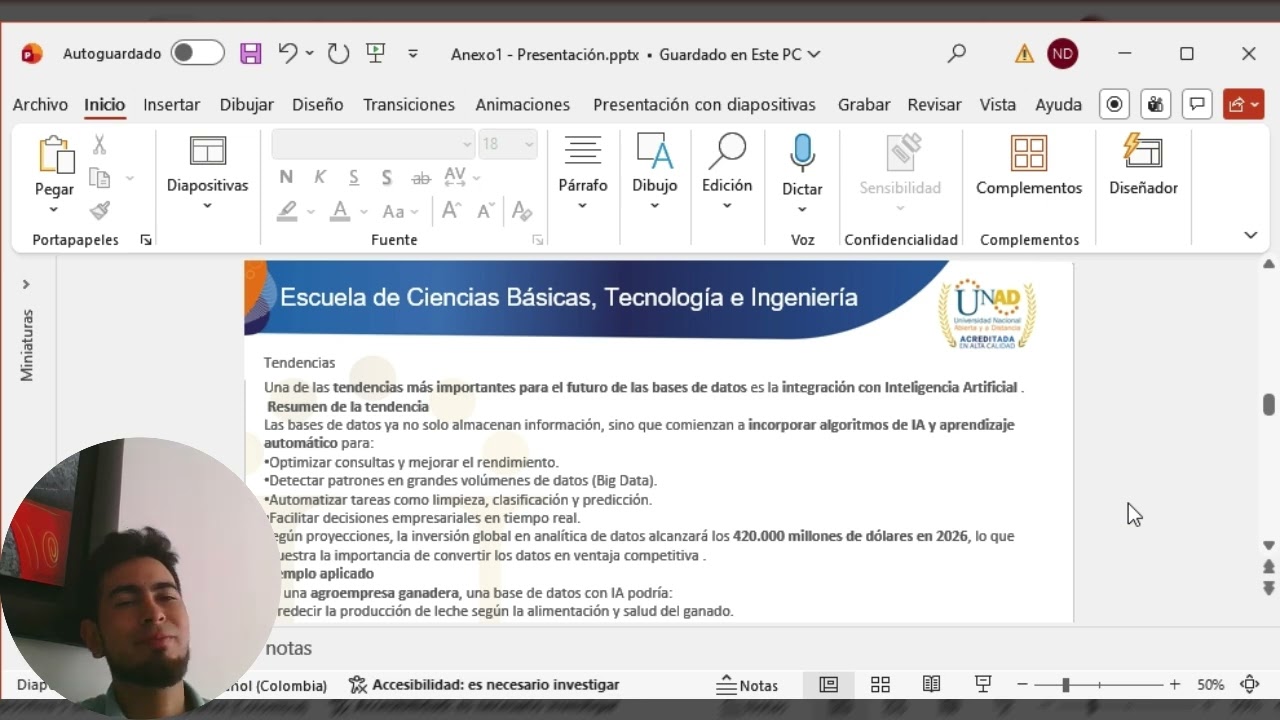
Task: Toggle Strikethrough (ab) formatting
Action: [421, 178]
